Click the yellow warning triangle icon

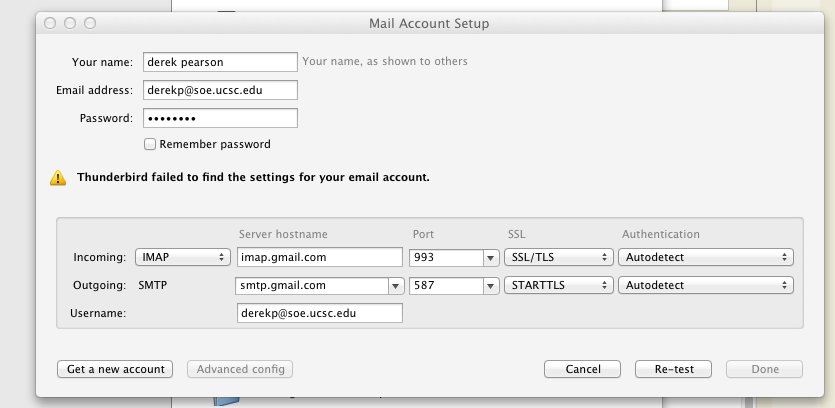click(x=58, y=178)
